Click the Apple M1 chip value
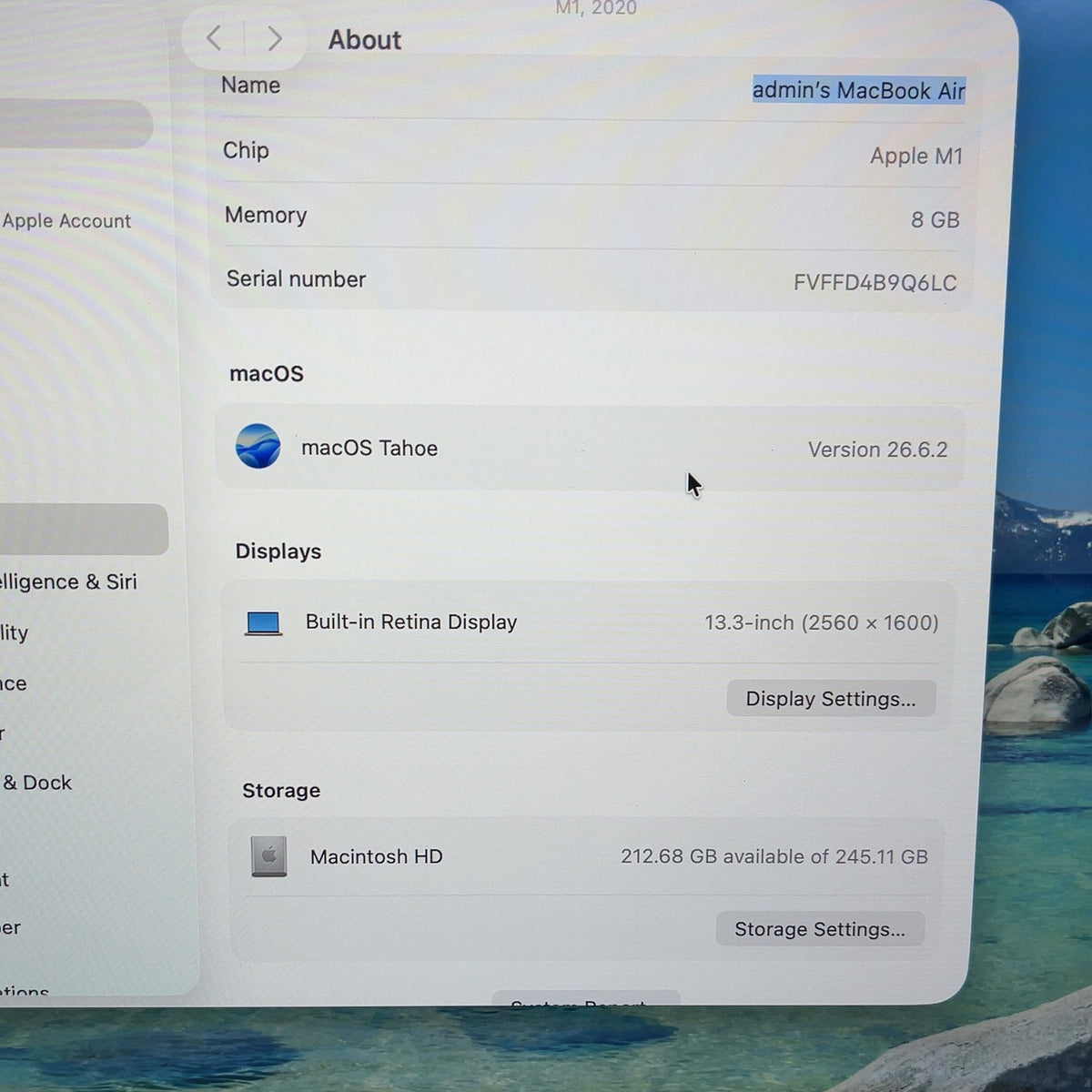1092x1092 pixels. coord(915,157)
